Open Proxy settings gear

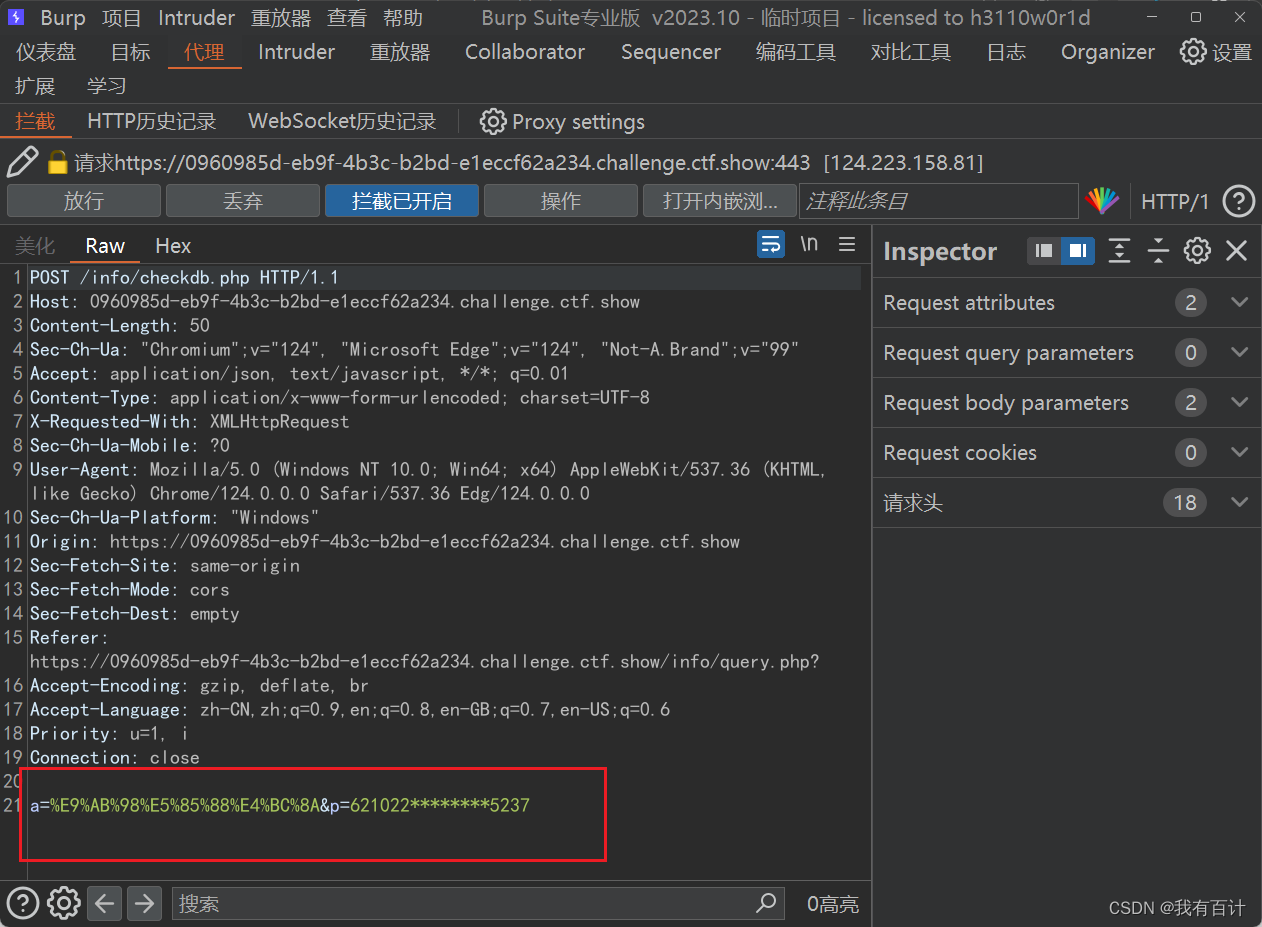coord(492,122)
